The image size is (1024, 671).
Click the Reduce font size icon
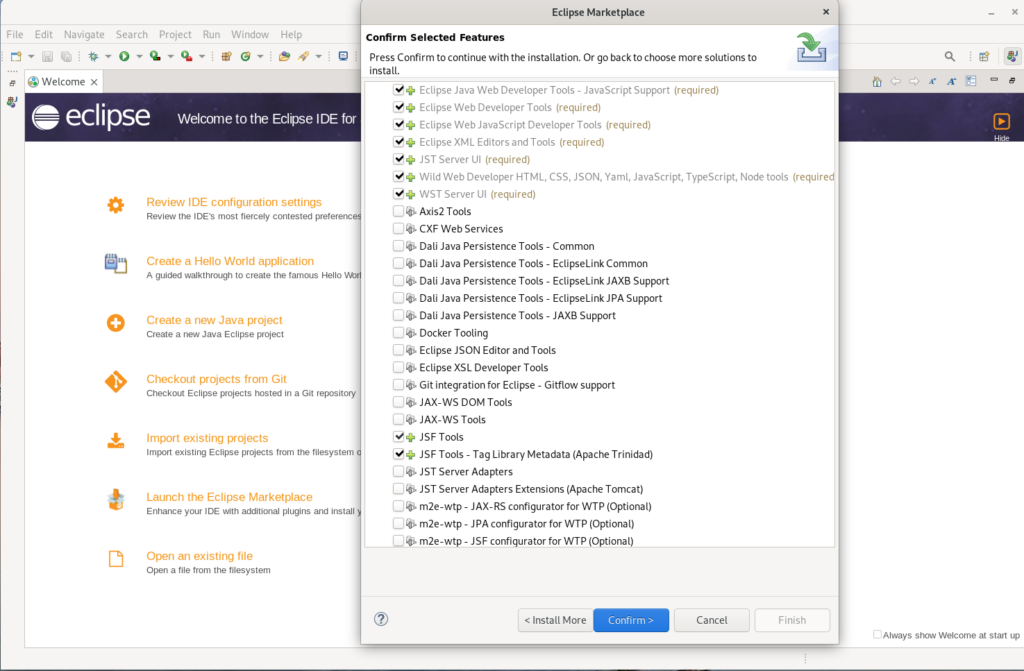pos(933,81)
